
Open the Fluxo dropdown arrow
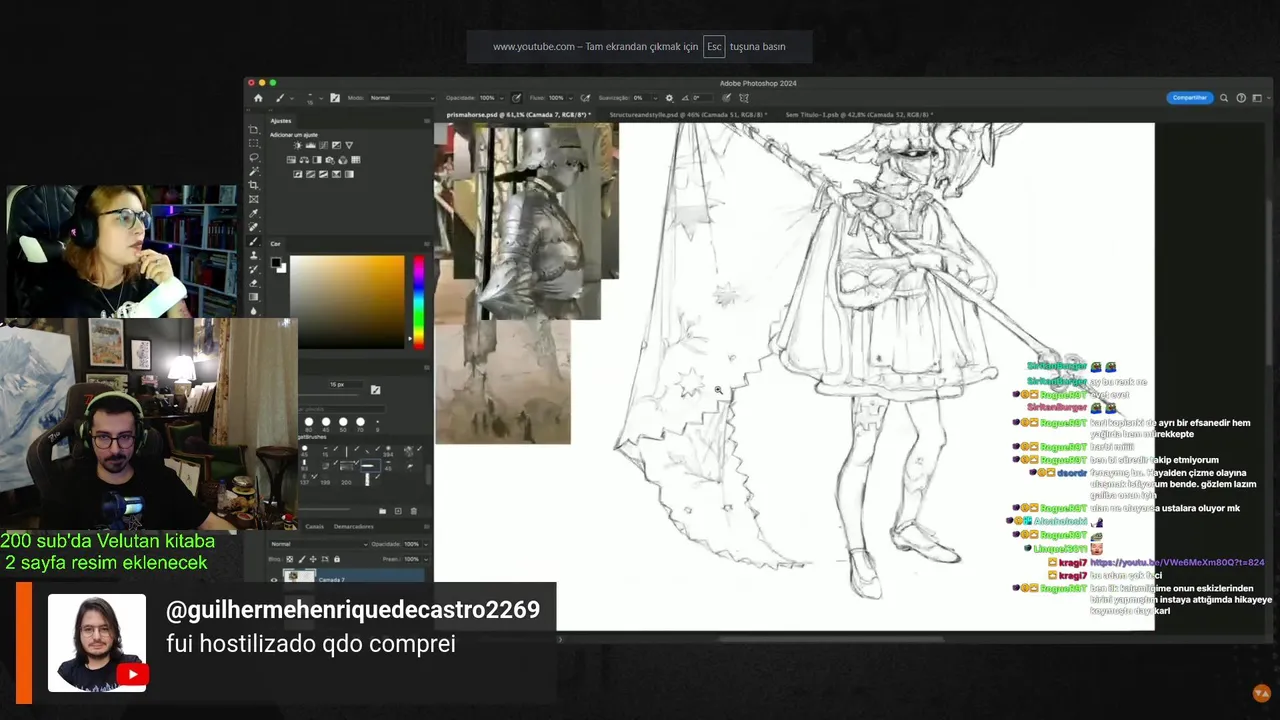[570, 98]
